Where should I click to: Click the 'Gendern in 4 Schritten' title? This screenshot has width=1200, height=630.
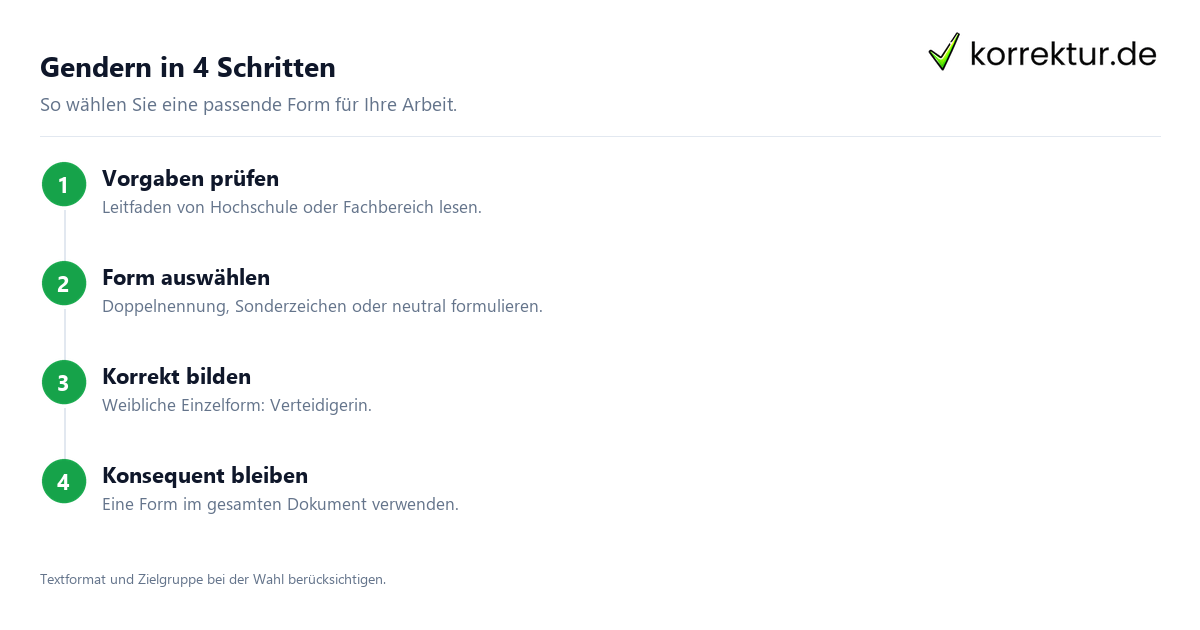click(188, 68)
